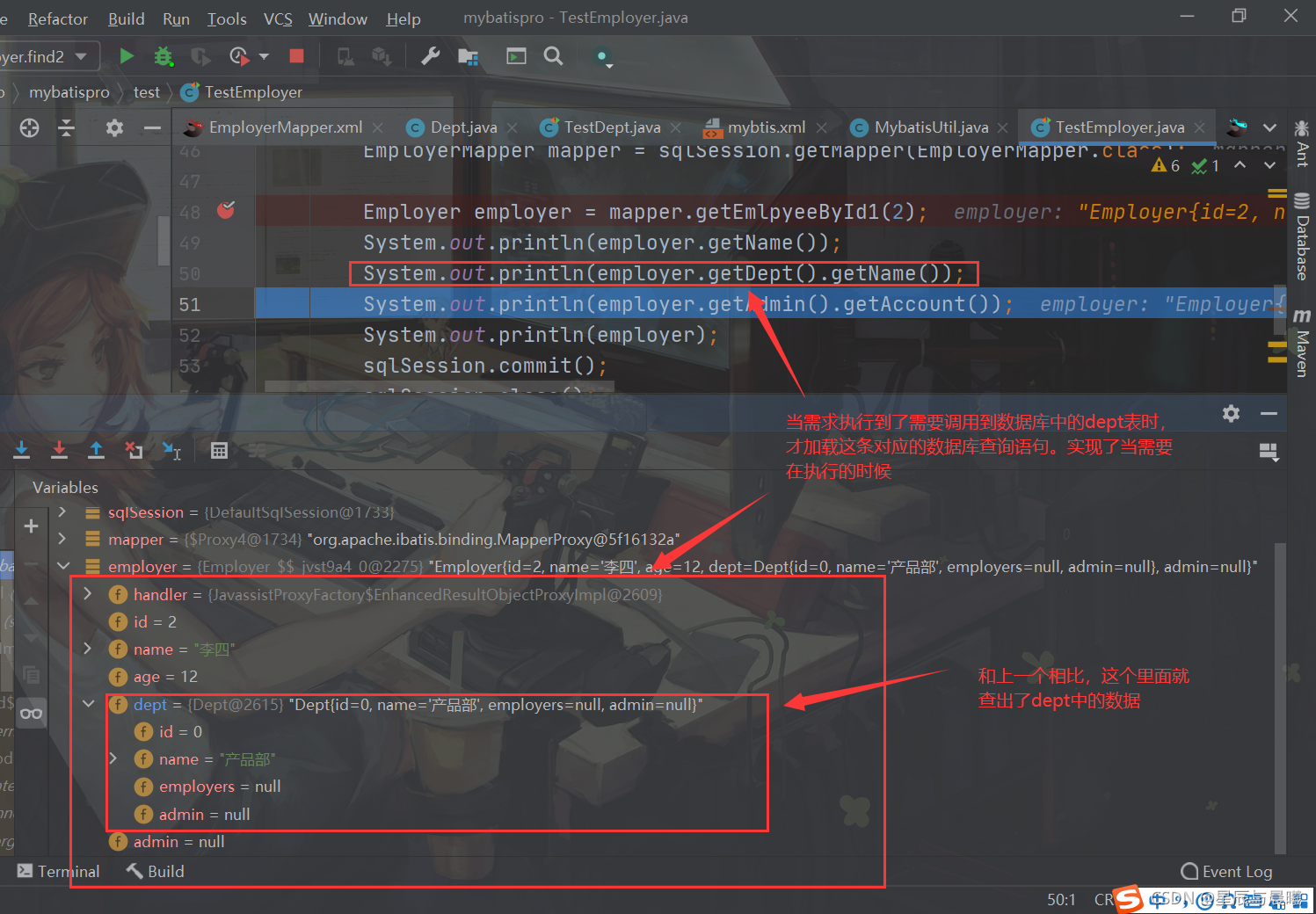The width and height of the screenshot is (1316, 914).
Task: Click the Collapse All icon in project panel
Action: (x=67, y=127)
